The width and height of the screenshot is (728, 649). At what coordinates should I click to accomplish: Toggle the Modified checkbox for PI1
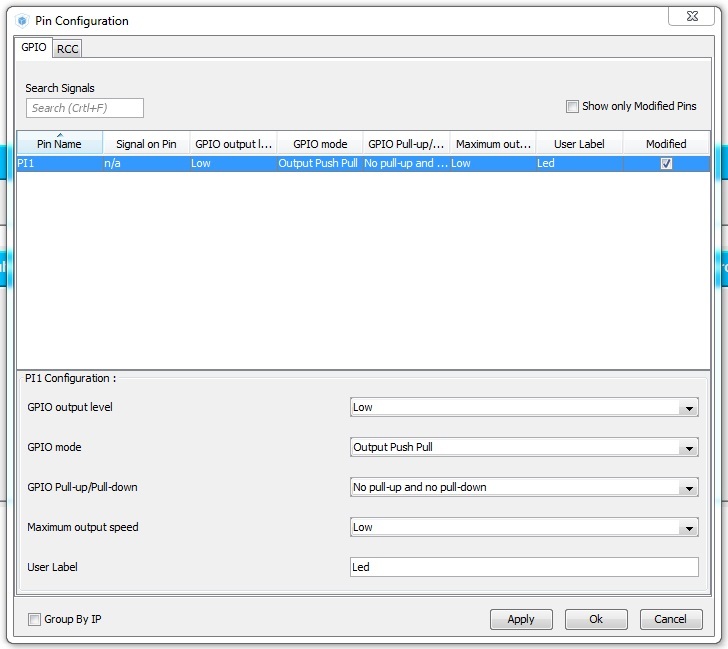[666, 163]
